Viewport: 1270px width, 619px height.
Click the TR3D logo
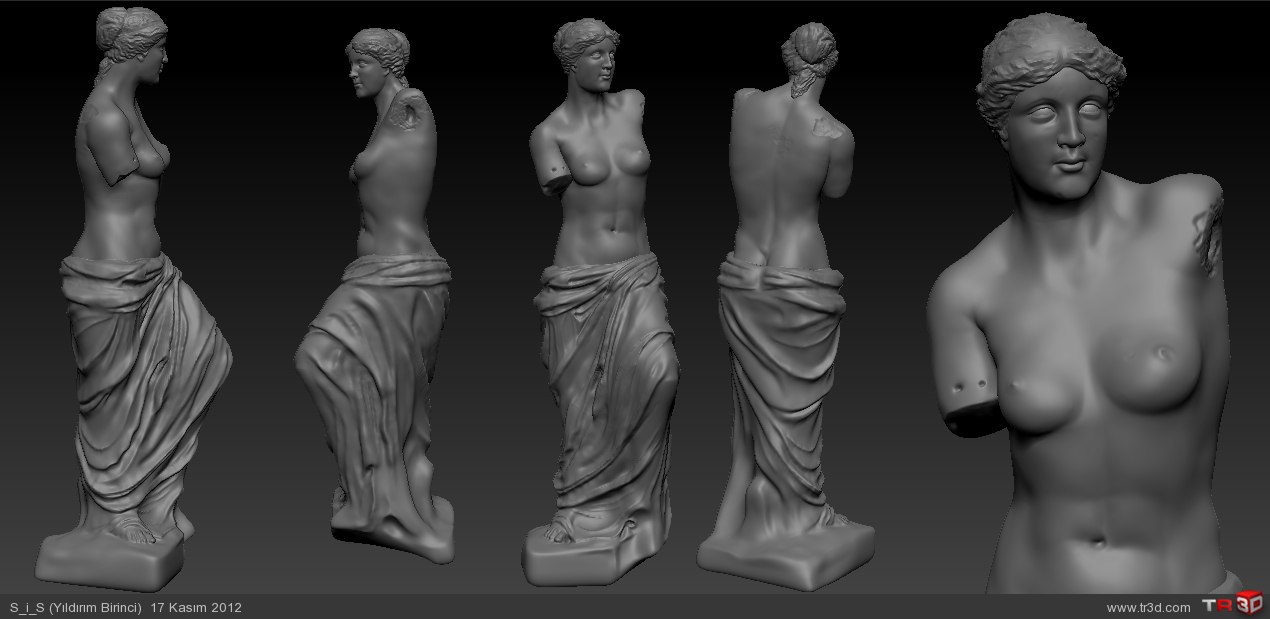(1232, 605)
